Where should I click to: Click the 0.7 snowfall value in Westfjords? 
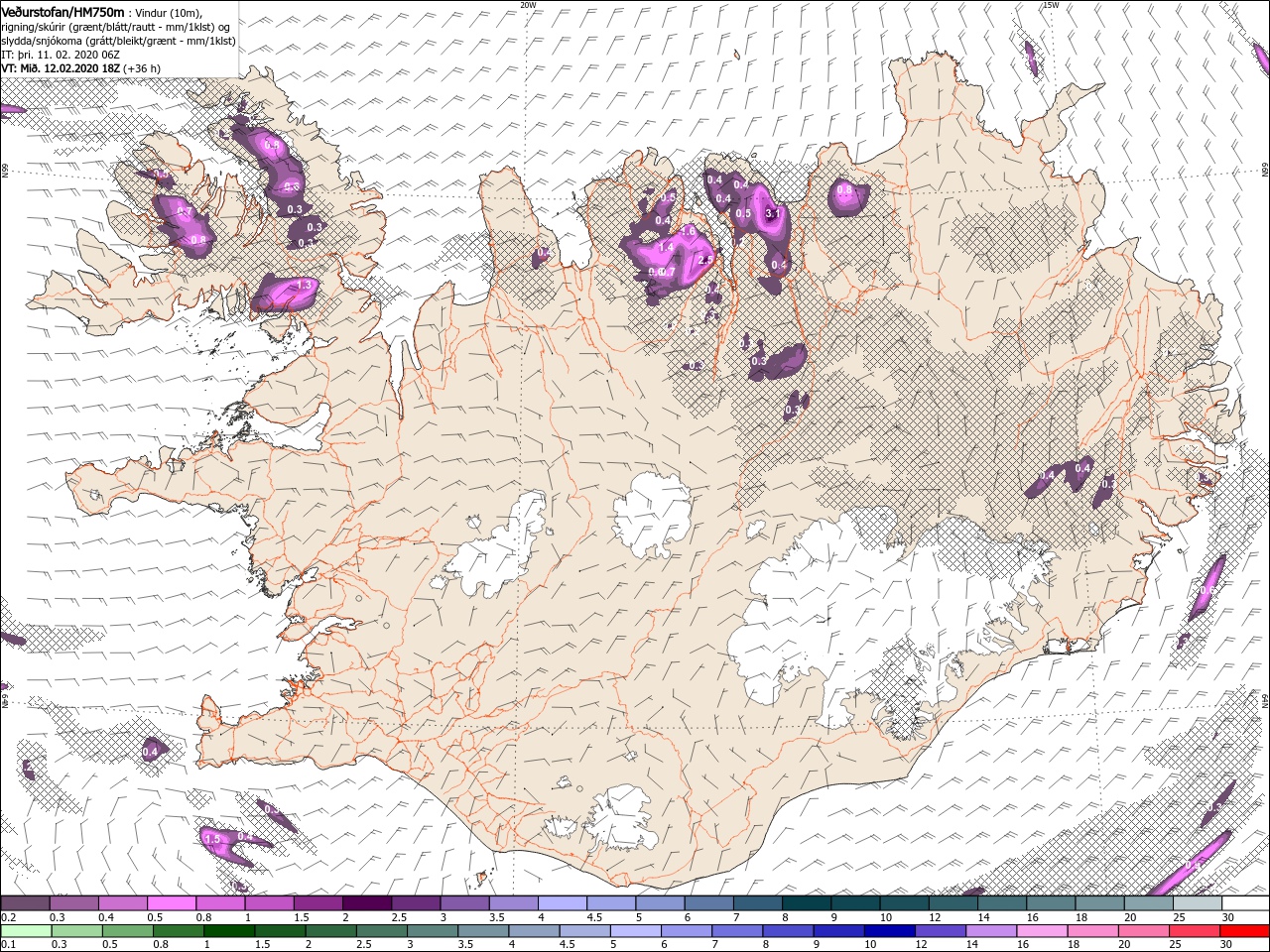point(184,212)
